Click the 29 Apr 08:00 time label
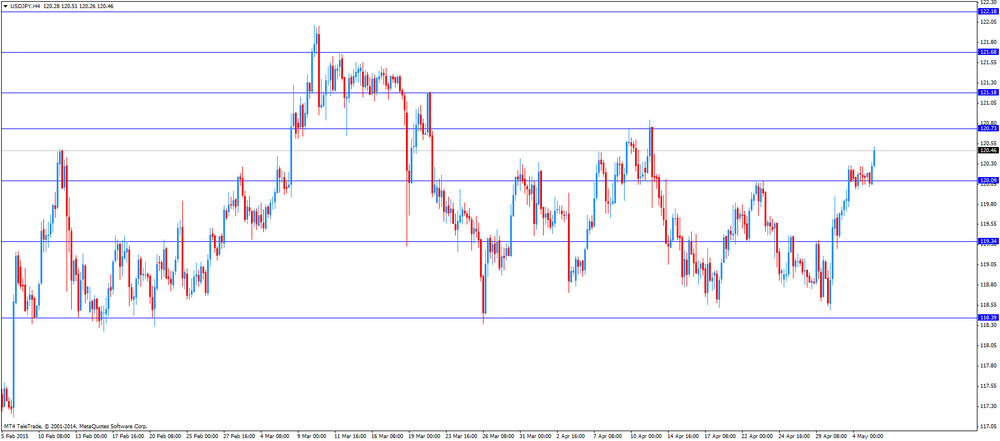Screen dimensions: 1000x441 [831, 437]
